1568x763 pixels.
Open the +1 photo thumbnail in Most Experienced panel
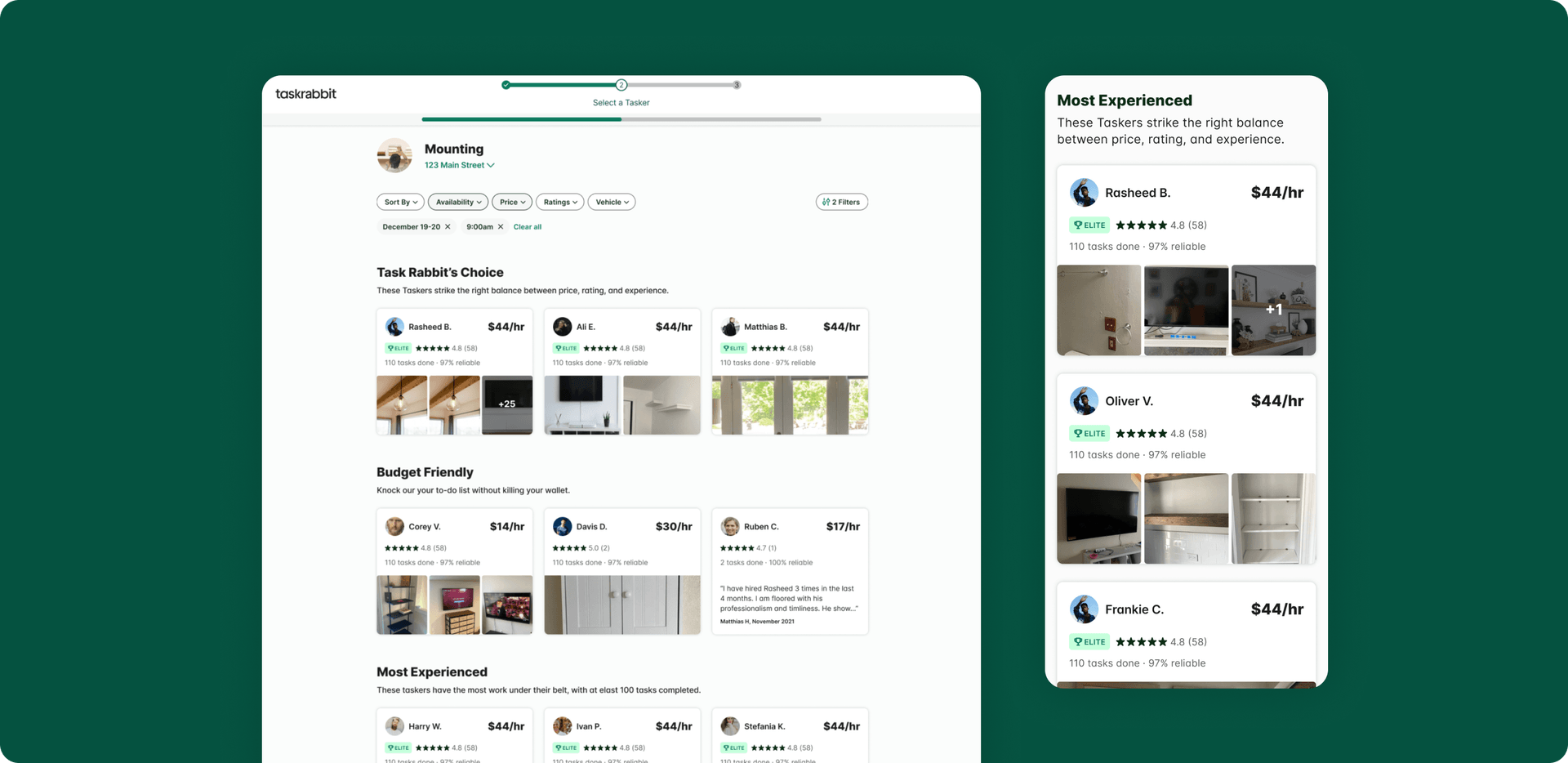pos(1273,310)
